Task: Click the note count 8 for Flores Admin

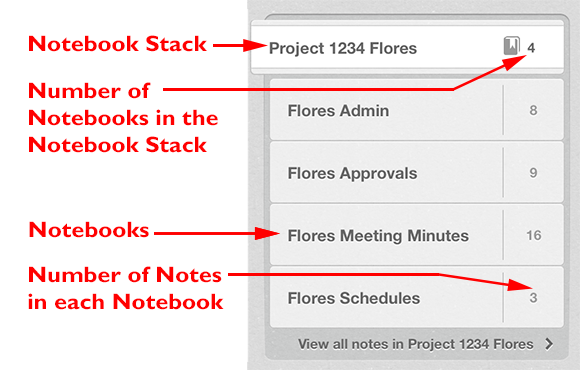Action: tap(533, 110)
